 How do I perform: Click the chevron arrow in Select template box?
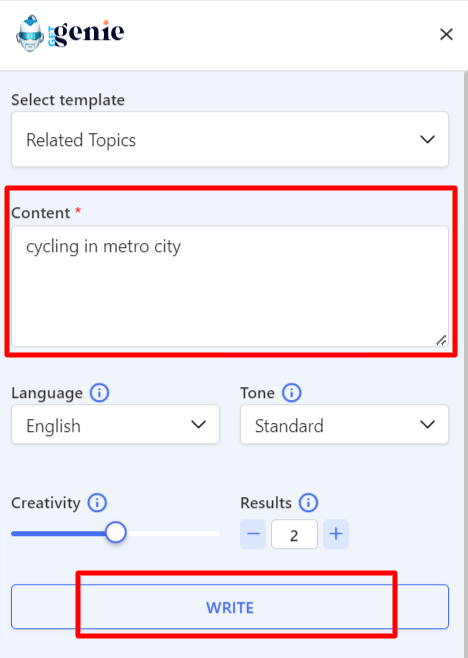[x=427, y=139]
